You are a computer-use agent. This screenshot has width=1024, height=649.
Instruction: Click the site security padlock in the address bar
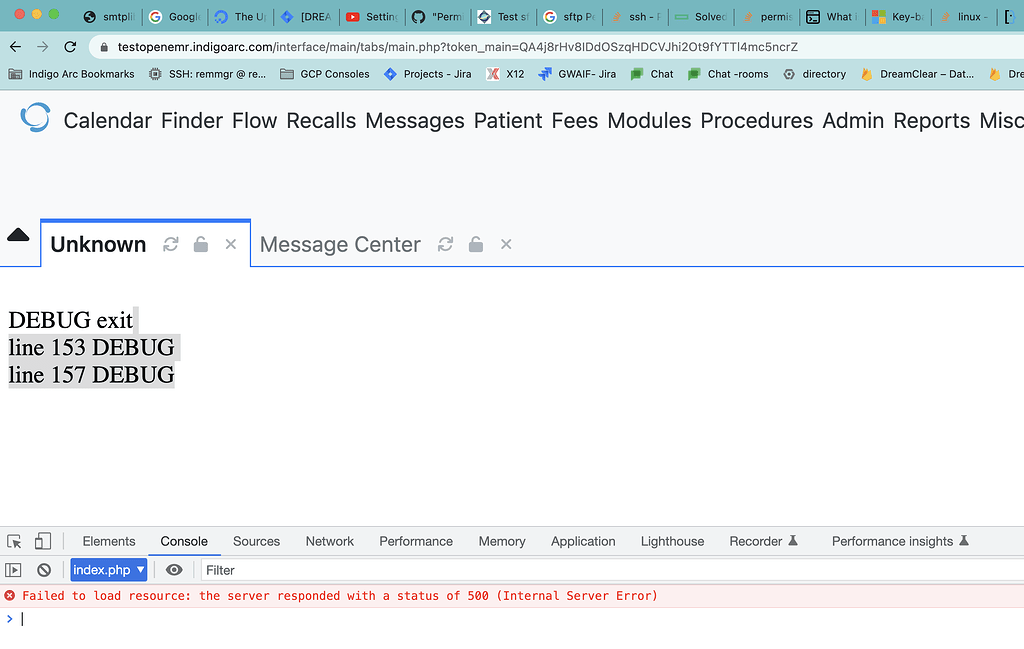[106, 46]
